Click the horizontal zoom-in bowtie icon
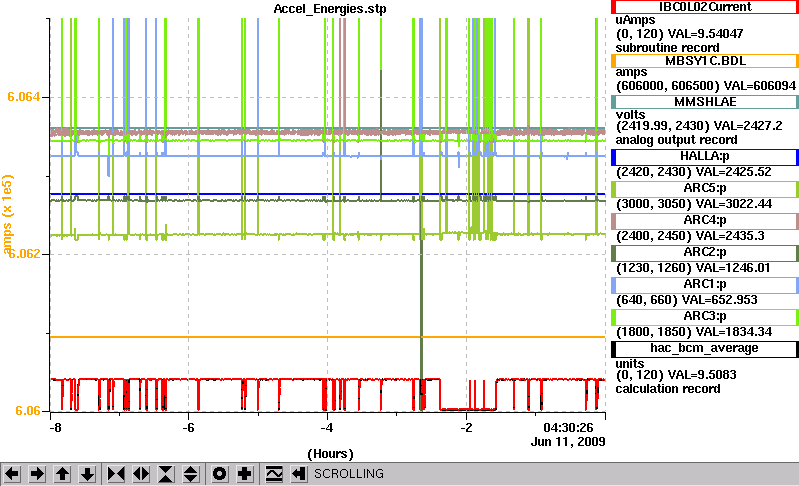This screenshot has width=799, height=486. pos(116,474)
